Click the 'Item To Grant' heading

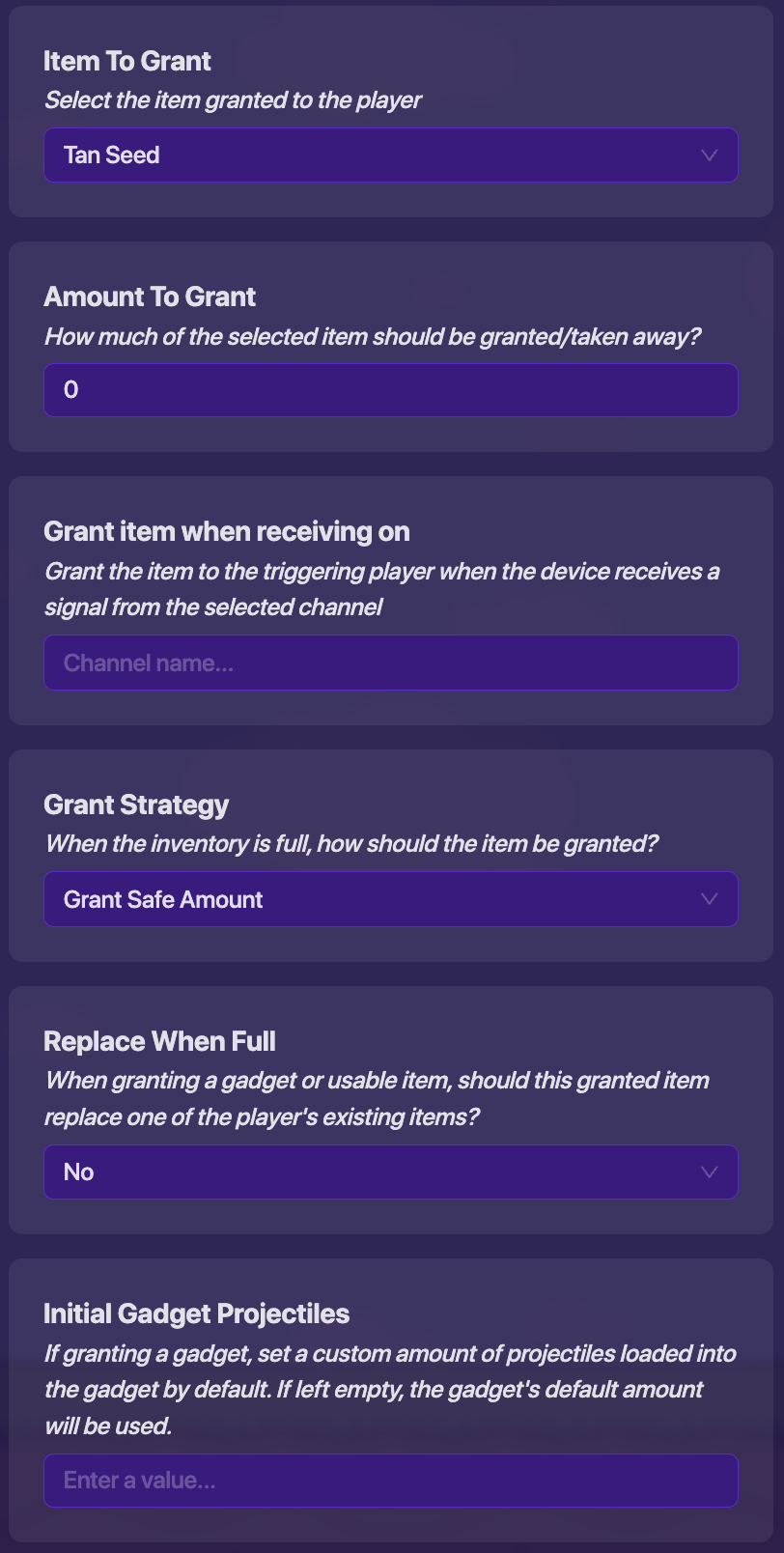click(127, 61)
